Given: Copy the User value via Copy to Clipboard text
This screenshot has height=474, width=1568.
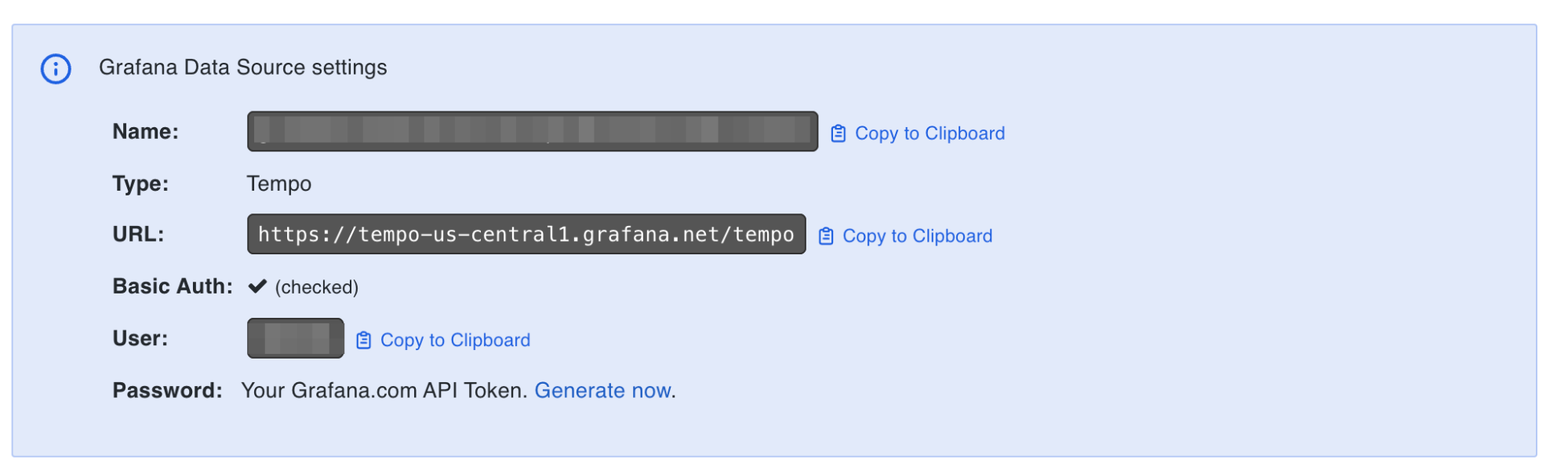Looking at the screenshot, I should coord(455,340).
